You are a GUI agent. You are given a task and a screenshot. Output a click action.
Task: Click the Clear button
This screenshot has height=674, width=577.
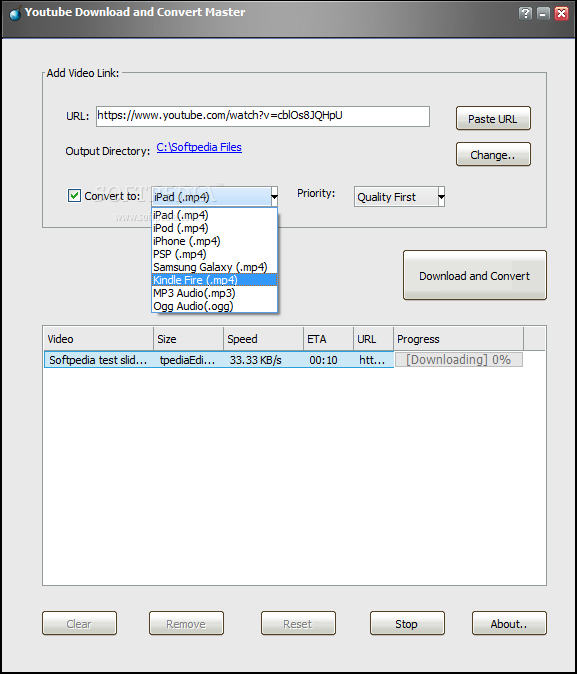pyautogui.click(x=80, y=623)
